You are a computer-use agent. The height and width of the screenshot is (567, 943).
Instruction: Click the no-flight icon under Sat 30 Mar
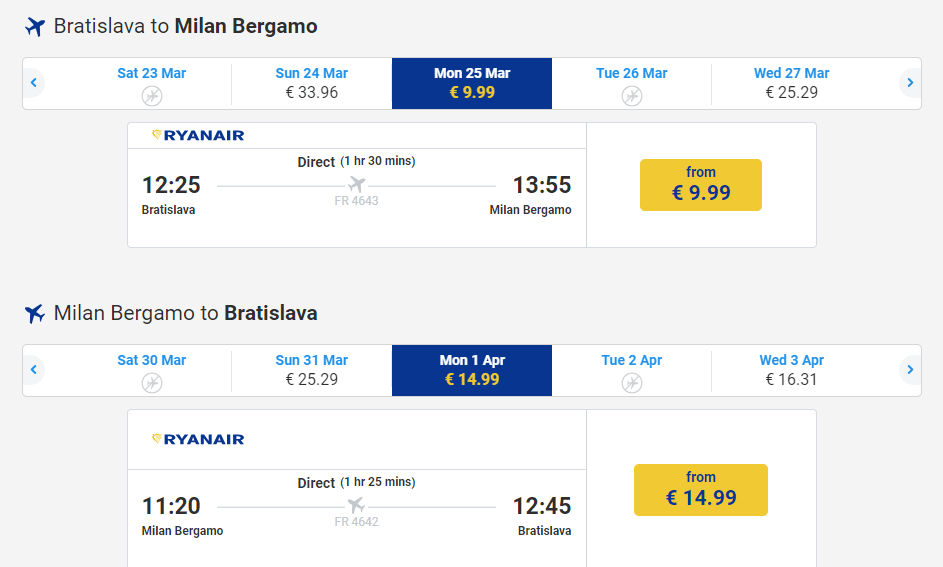[x=152, y=383]
